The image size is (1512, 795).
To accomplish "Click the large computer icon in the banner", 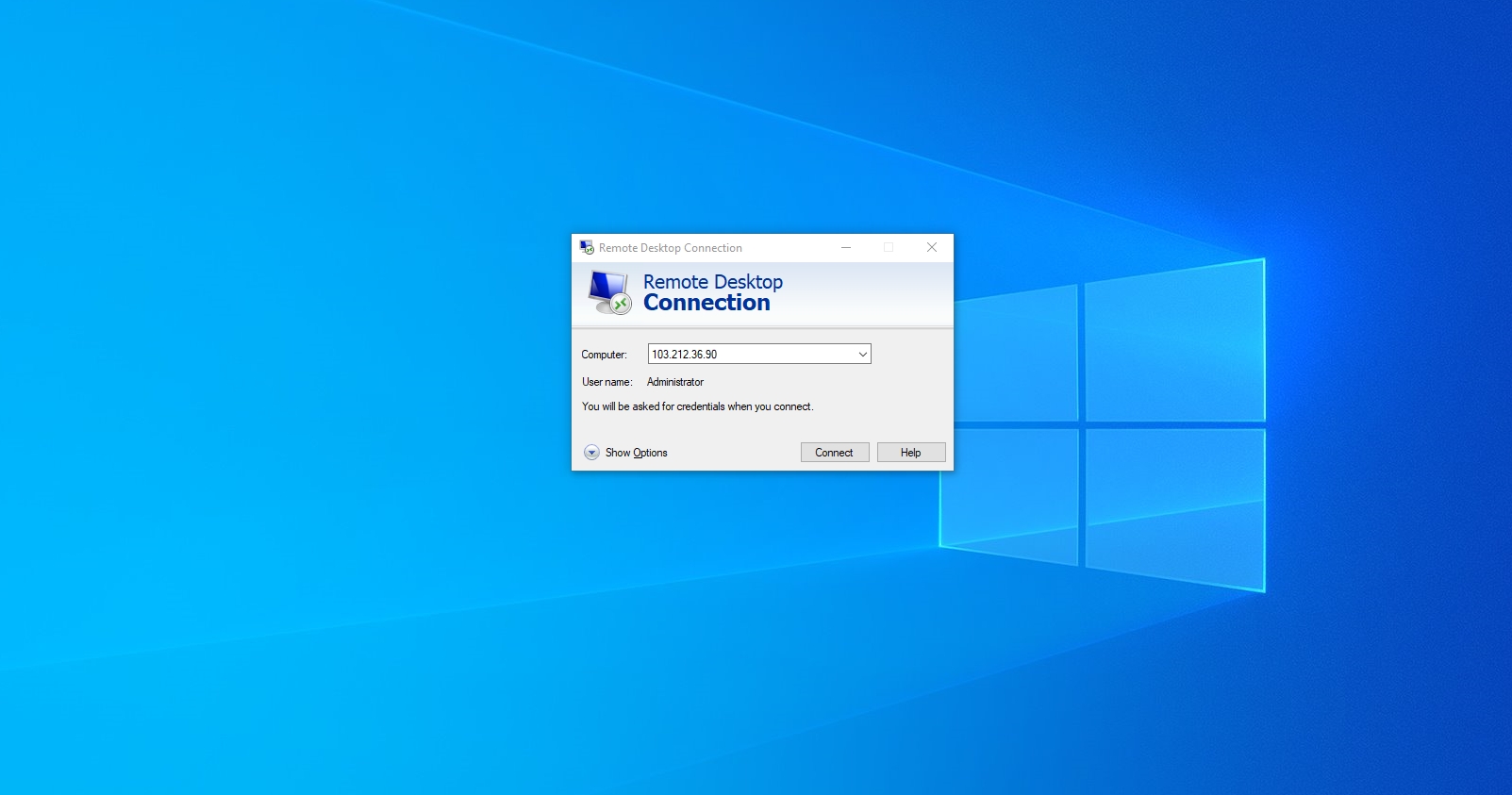I will pyautogui.click(x=609, y=292).
